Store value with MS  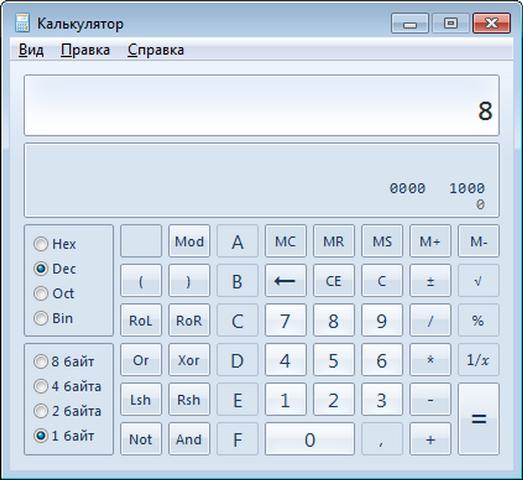click(x=382, y=241)
